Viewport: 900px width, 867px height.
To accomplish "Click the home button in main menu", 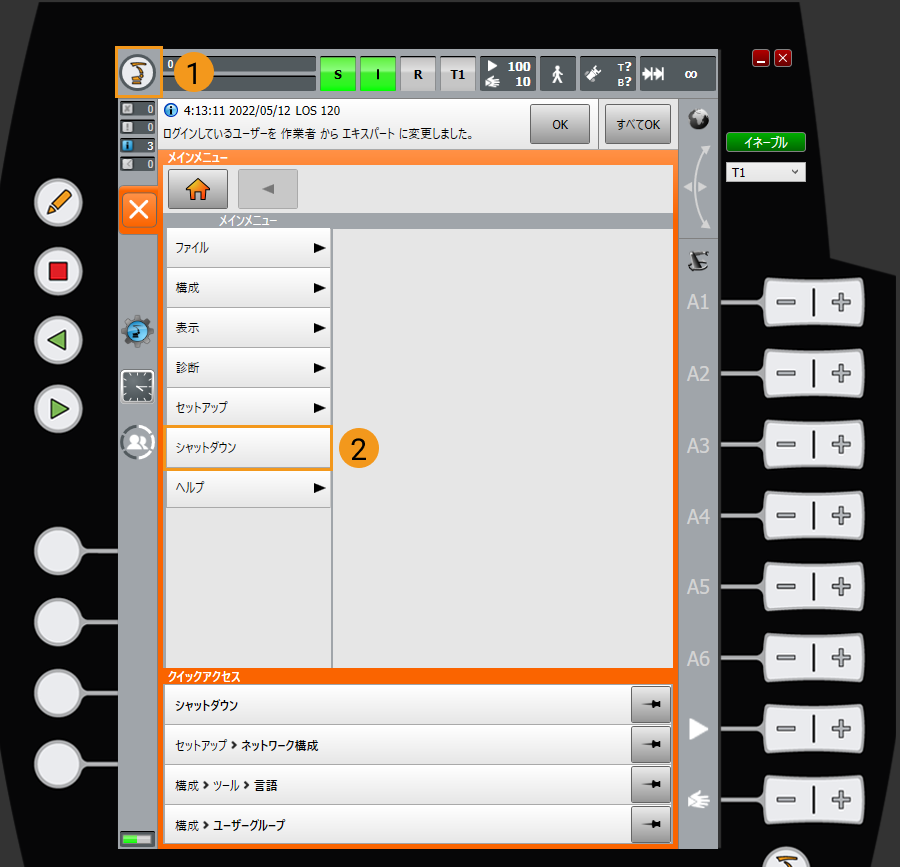I will click(197, 189).
